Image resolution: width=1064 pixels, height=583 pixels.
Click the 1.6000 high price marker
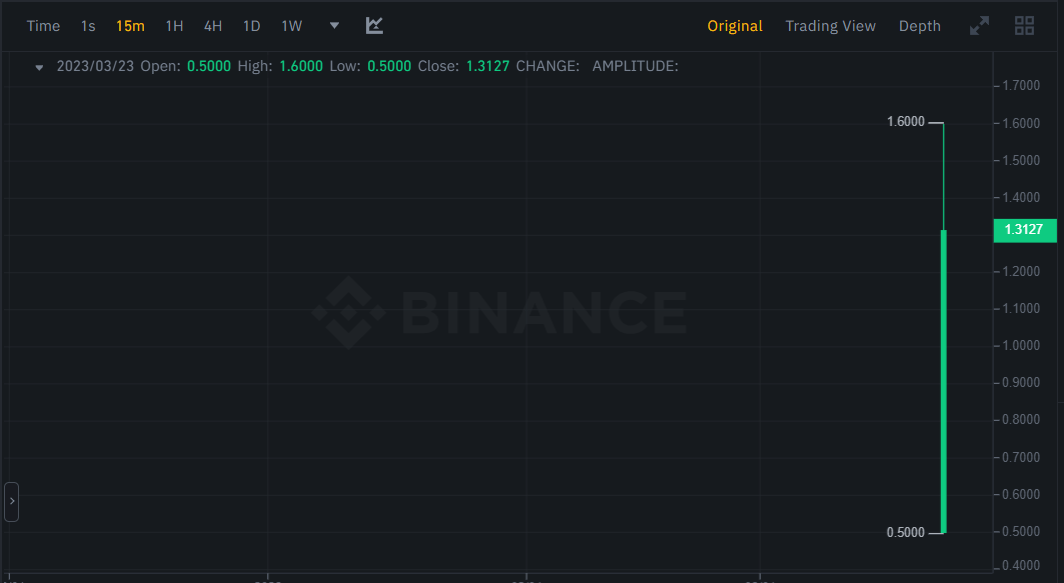pos(906,121)
